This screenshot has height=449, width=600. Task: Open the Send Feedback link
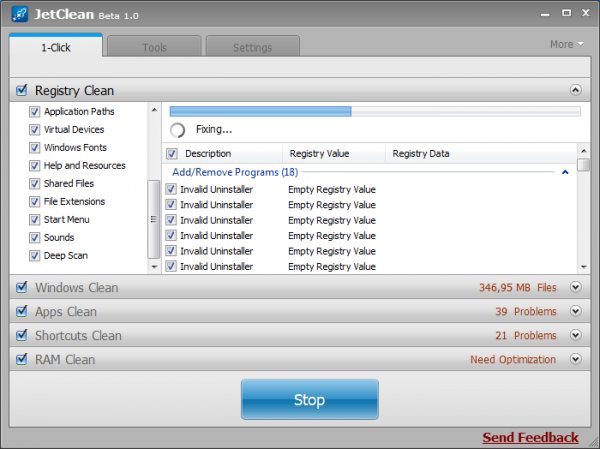point(530,437)
